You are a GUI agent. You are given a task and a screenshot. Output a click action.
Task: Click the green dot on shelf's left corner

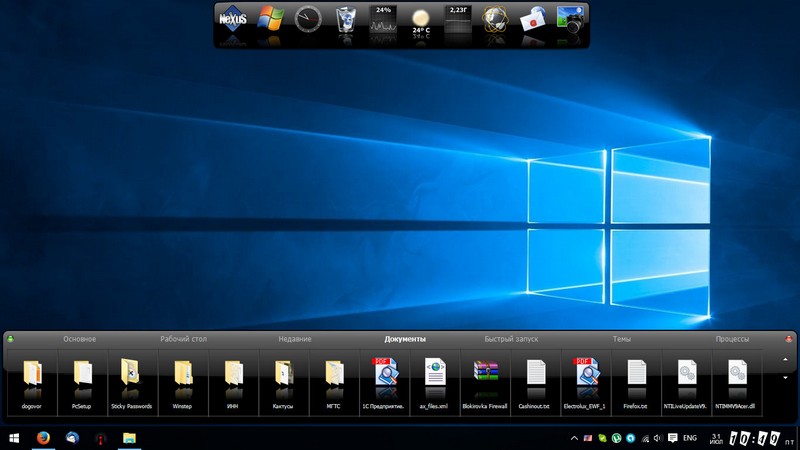tap(10, 339)
